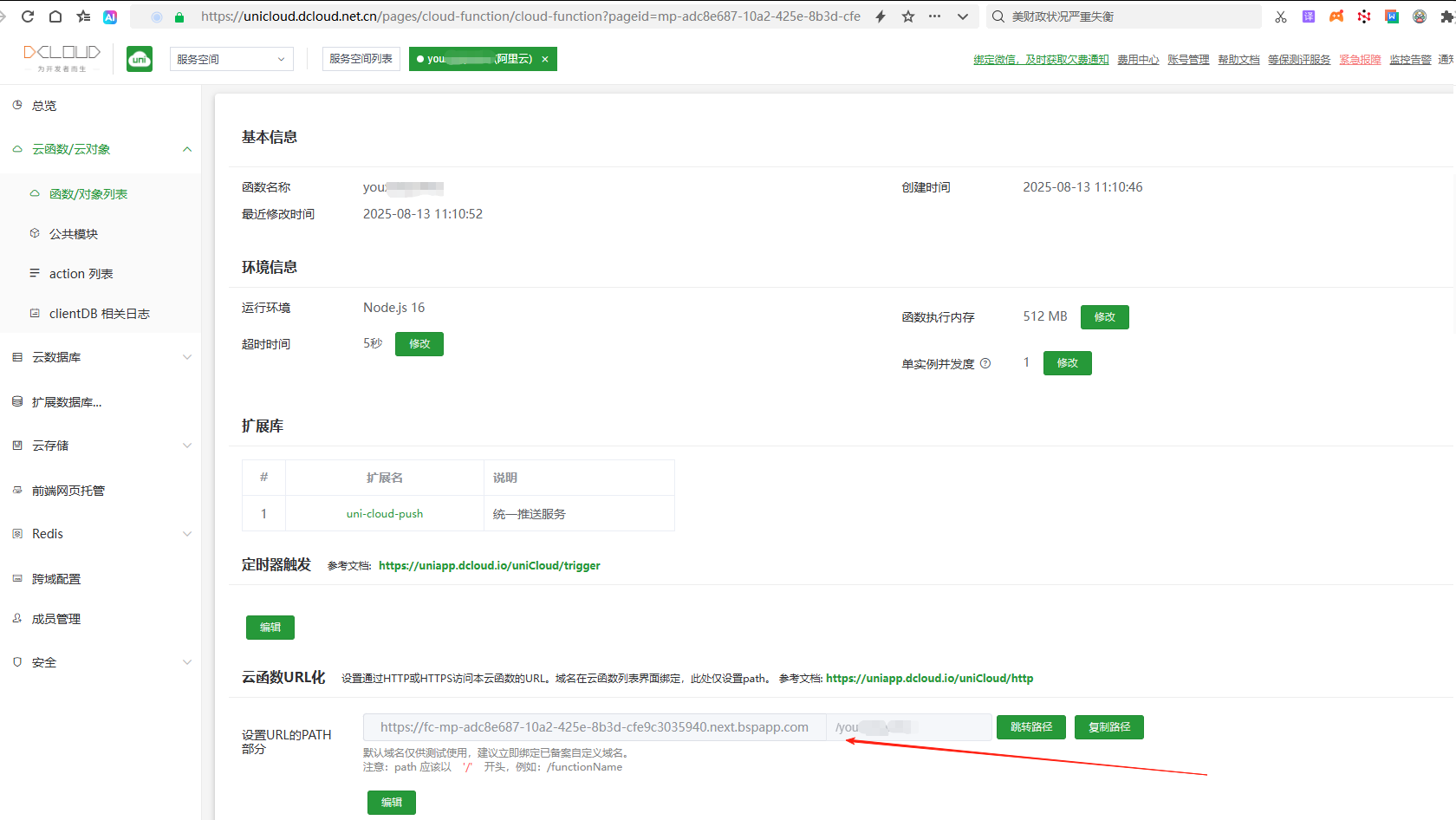Open the 服务空间 dropdown
1456x820 pixels.
click(x=231, y=58)
